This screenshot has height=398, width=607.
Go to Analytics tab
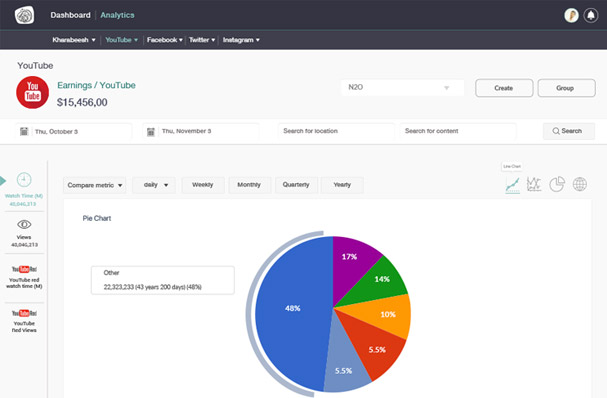pos(117,15)
